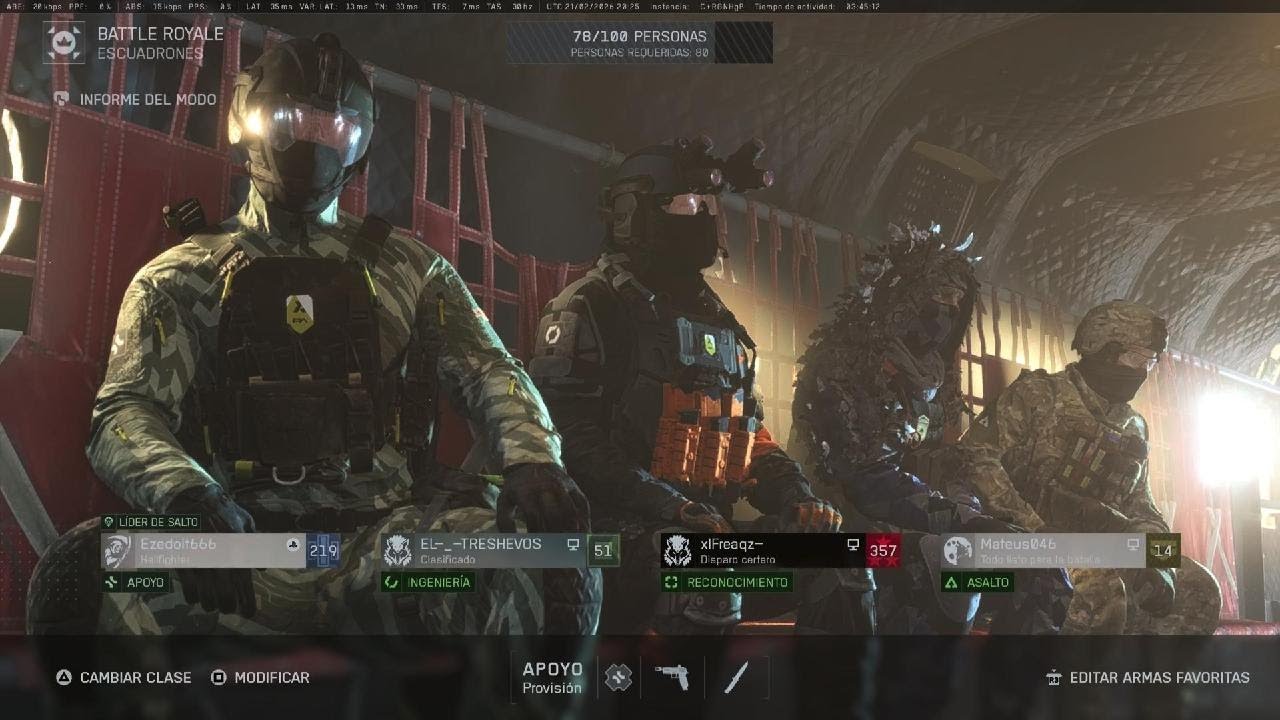Click the level 219 rank badge
This screenshot has width=1280, height=720.
click(323, 550)
